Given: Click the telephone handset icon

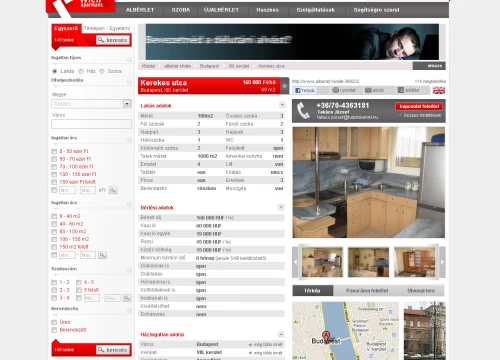Looking at the screenshot, I should (x=303, y=111).
